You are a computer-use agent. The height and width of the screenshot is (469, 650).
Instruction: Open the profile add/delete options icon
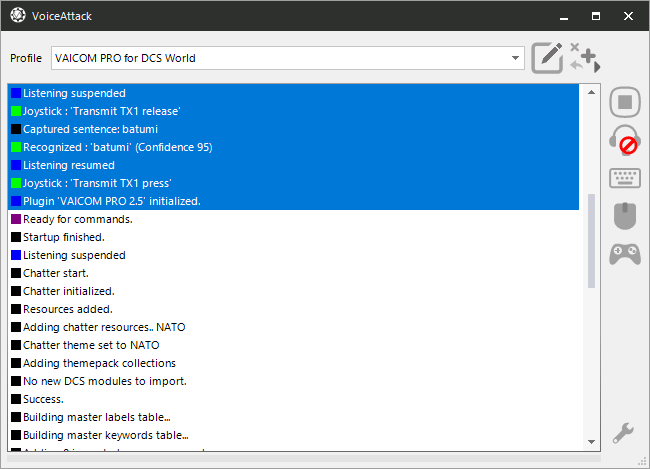[x=585, y=58]
